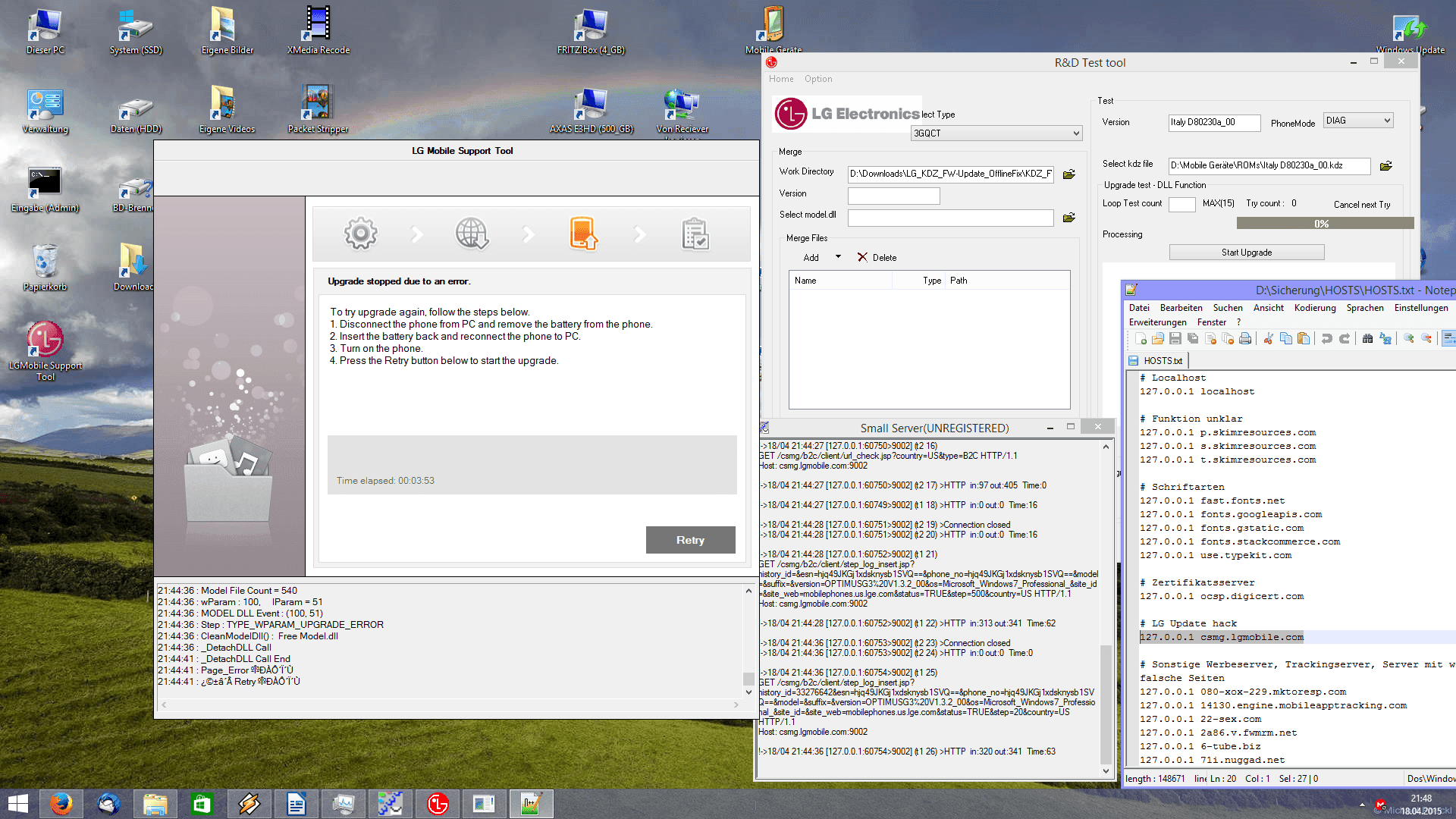This screenshot has width=1456, height=819.
Task: Click the log panel scroll up arrow in LG tool
Action: coord(748,591)
